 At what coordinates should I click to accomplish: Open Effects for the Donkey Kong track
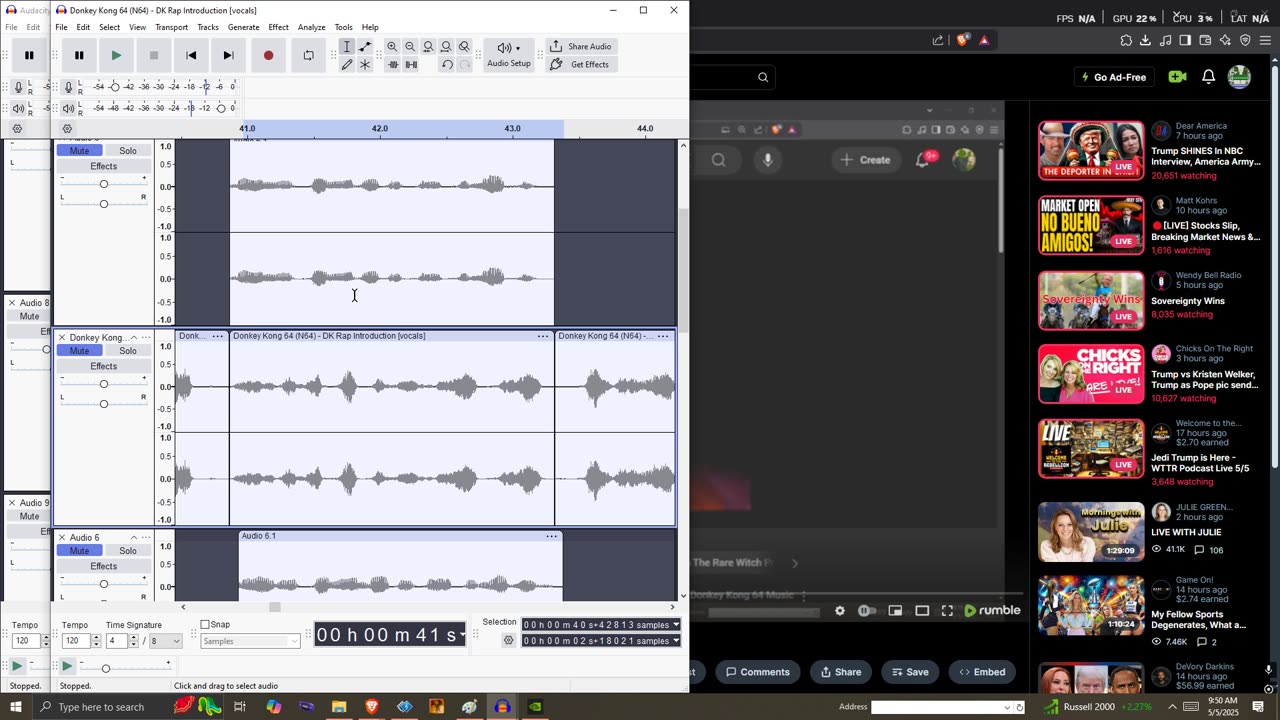coord(103,366)
